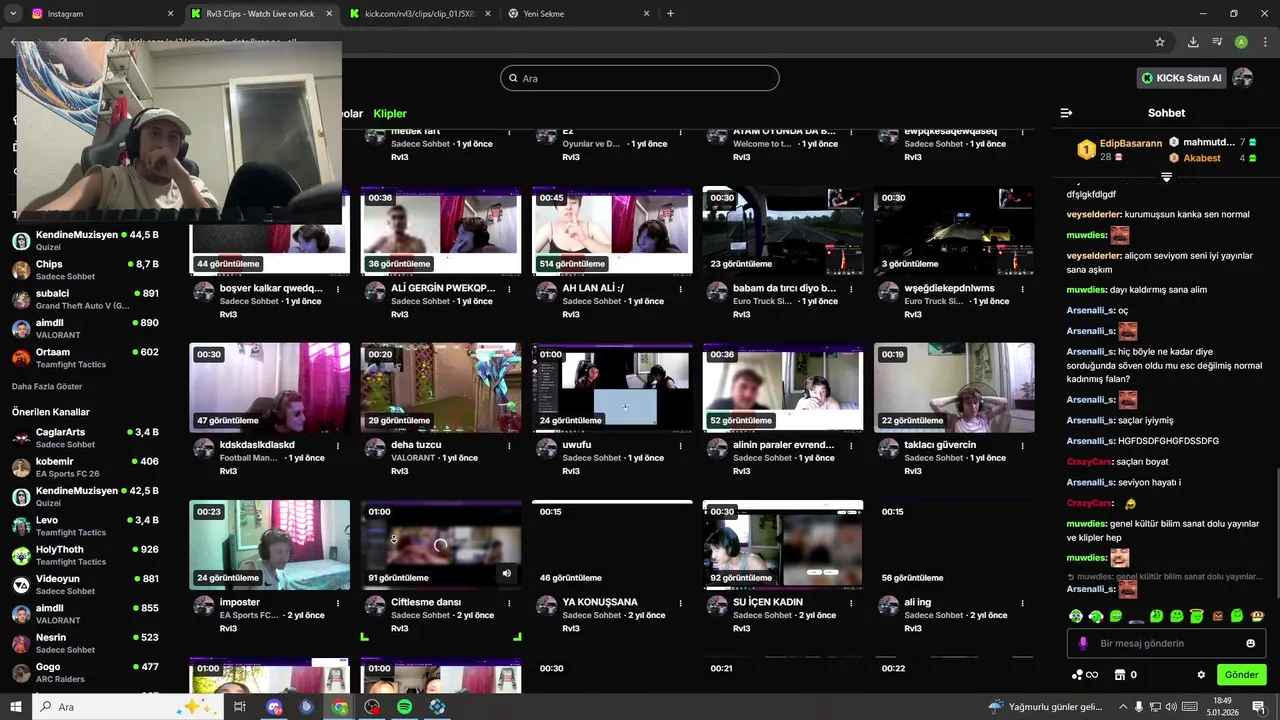Open Discord from the taskbar
The height and width of the screenshot is (720, 1280).
274,707
